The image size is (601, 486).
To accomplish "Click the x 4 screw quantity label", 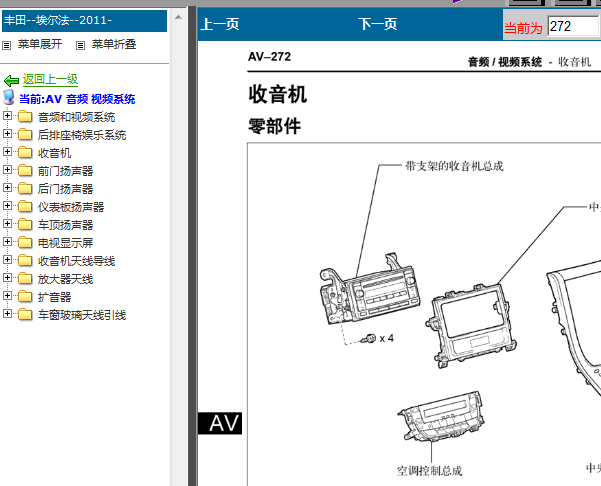I will 386,338.
